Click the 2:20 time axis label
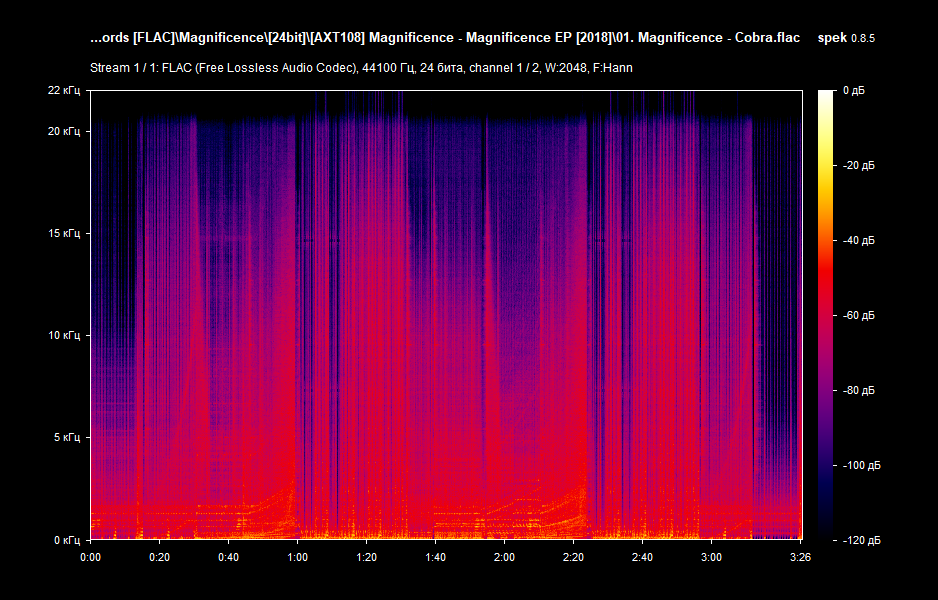Image resolution: width=938 pixels, height=600 pixels. click(x=573, y=558)
